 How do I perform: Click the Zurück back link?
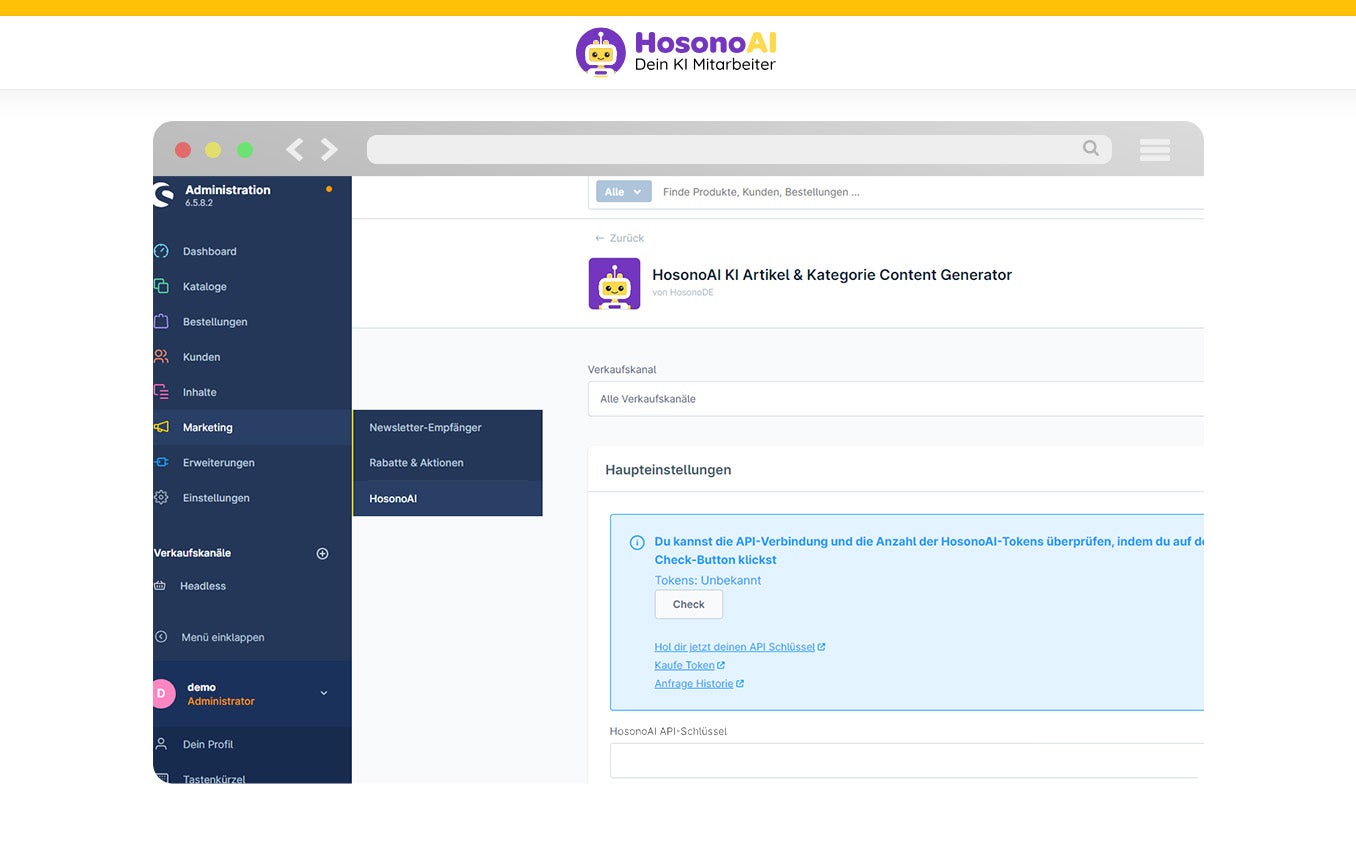point(619,238)
